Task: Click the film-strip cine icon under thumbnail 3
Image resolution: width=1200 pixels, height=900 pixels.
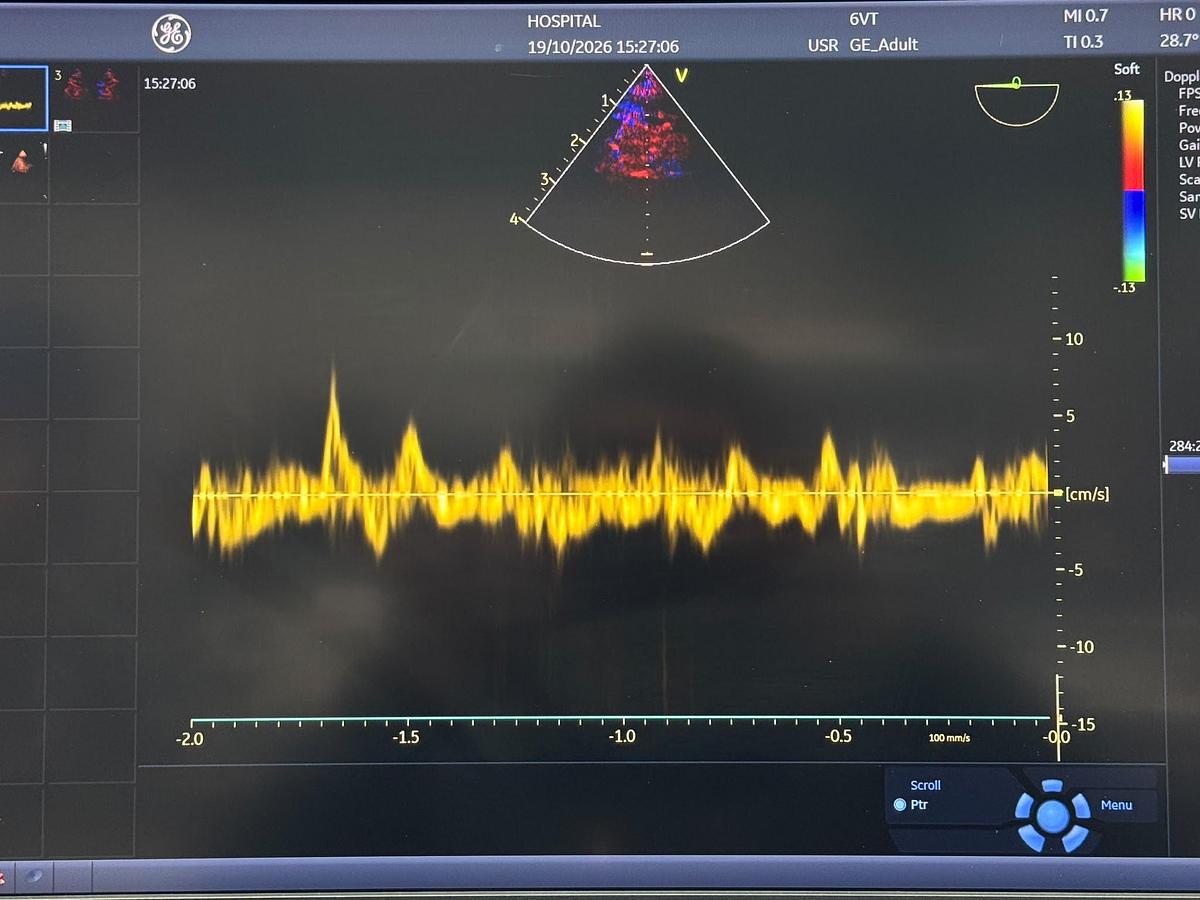Action: (x=62, y=124)
